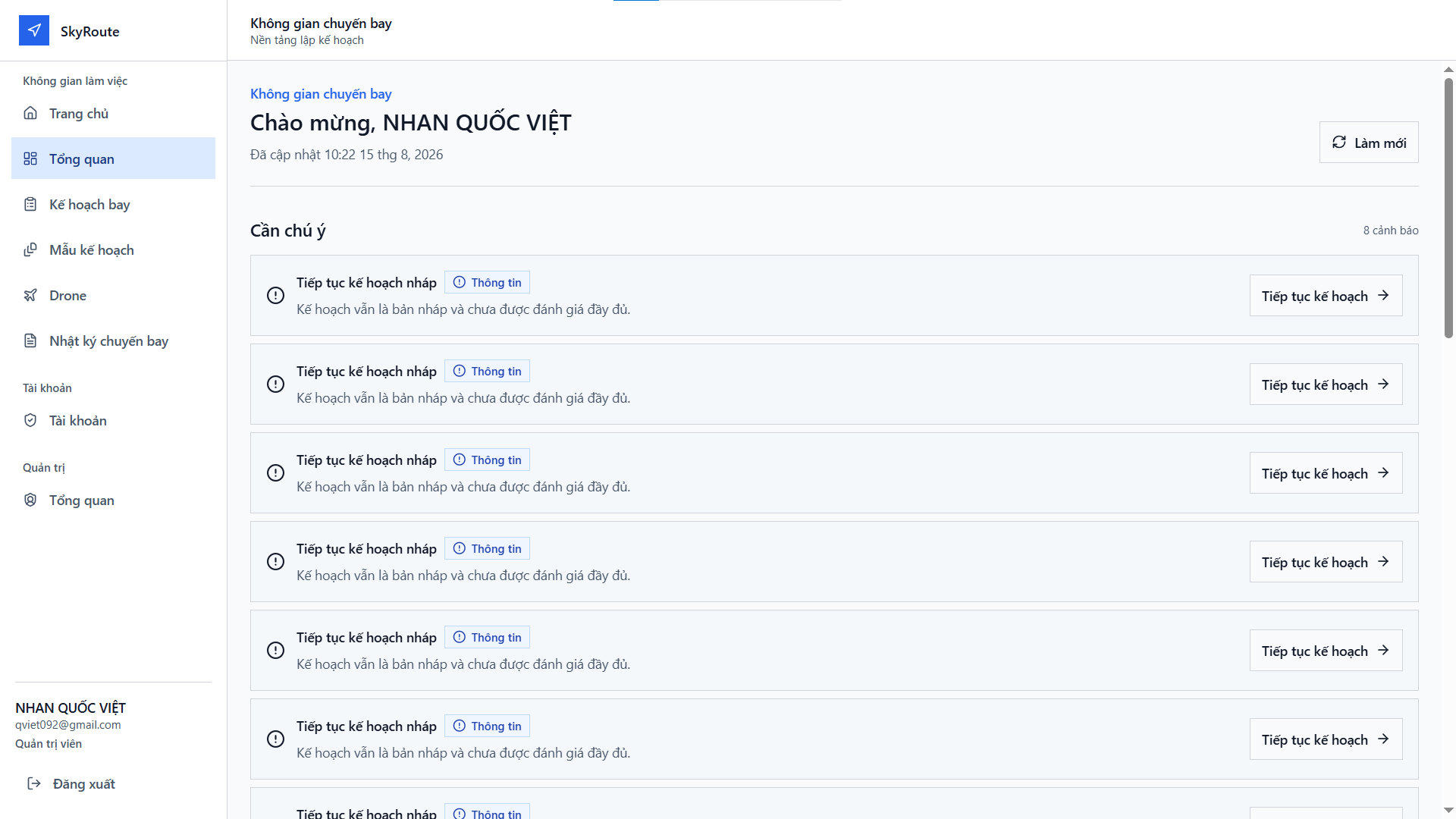The height and width of the screenshot is (819, 1456).
Task: Click Tiếp tục kế hoạch on fourth alert
Action: pos(1326,562)
